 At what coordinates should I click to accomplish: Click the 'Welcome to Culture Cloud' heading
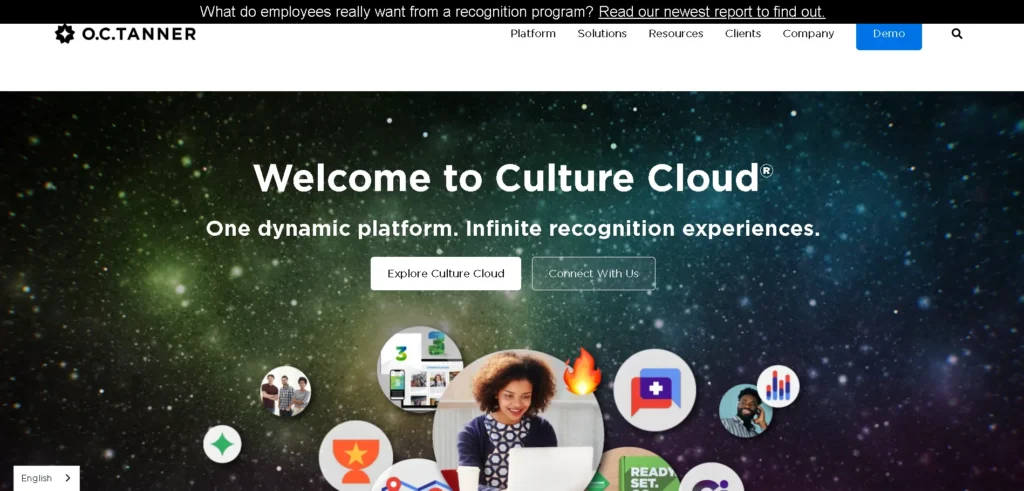(x=513, y=178)
